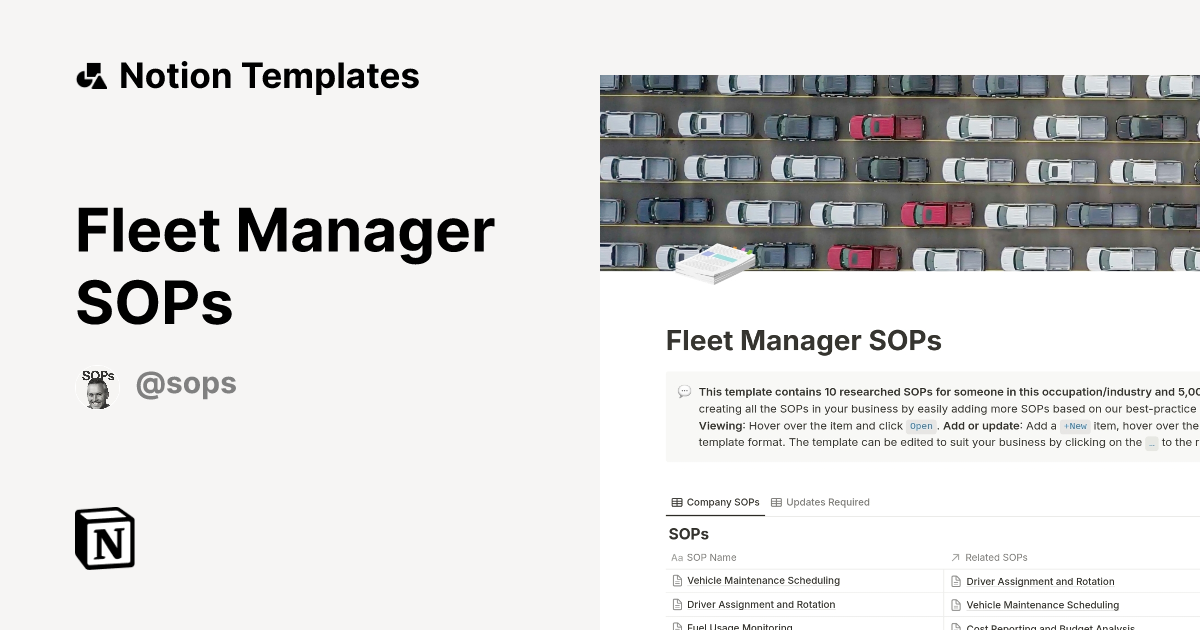Click the table icon beside Company SOPs
Screen dimensions: 1200x630
coord(675,502)
